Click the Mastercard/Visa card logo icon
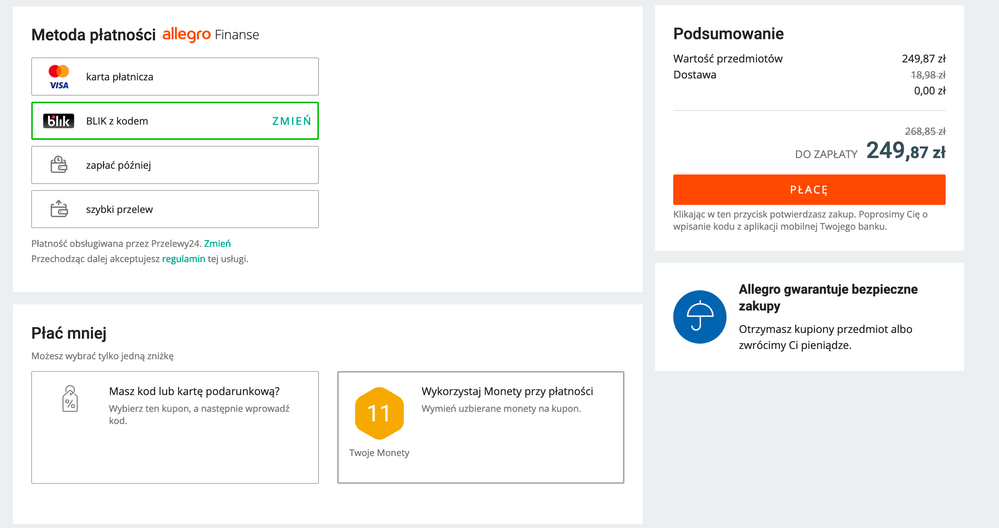 pyautogui.click(x=59, y=76)
